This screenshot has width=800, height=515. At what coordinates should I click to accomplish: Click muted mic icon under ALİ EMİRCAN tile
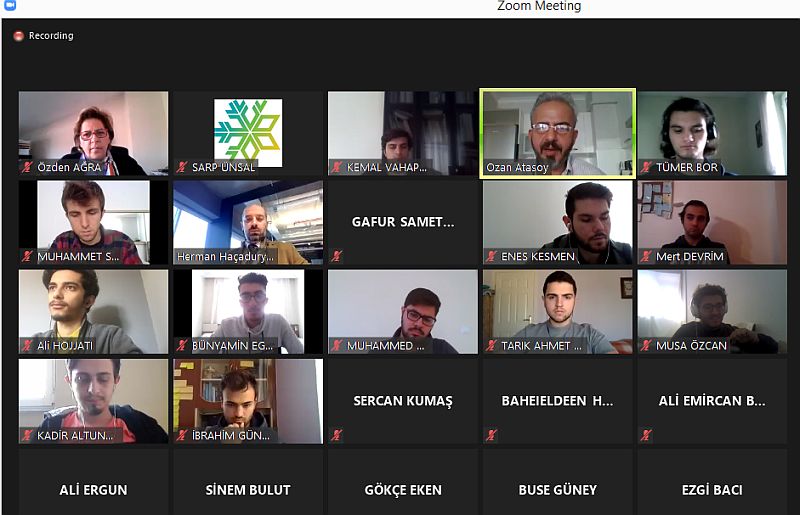click(646, 435)
